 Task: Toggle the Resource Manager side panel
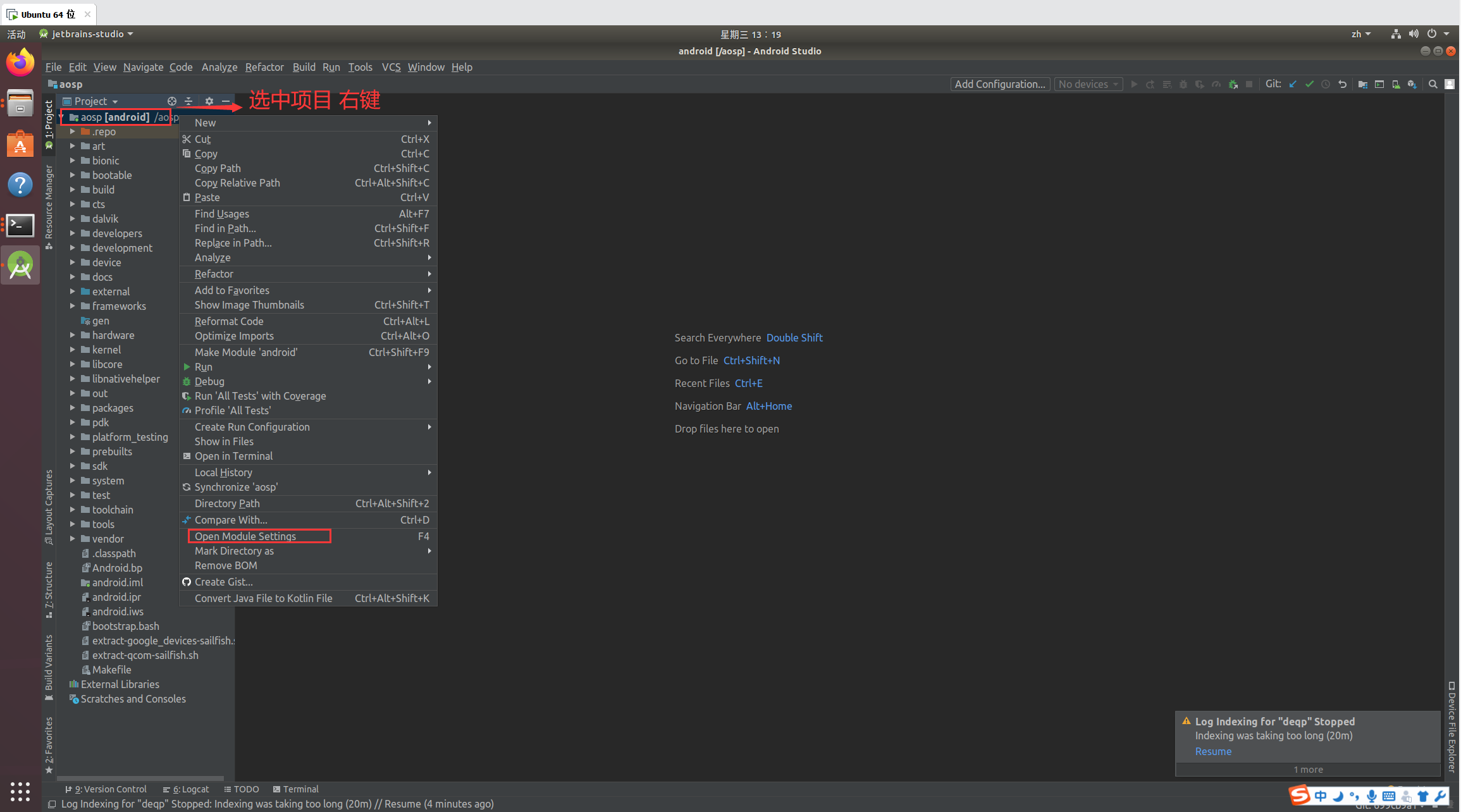[49, 207]
